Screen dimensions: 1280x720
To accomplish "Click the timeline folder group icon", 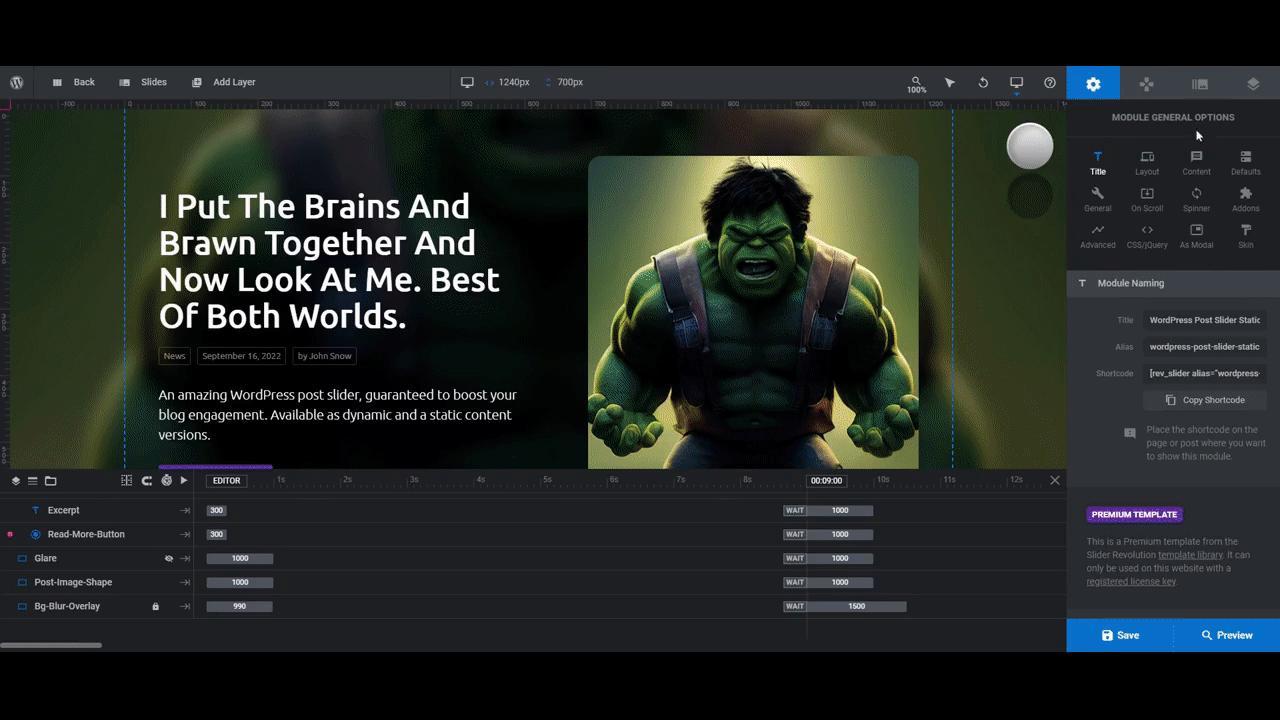I will click(x=51, y=481).
